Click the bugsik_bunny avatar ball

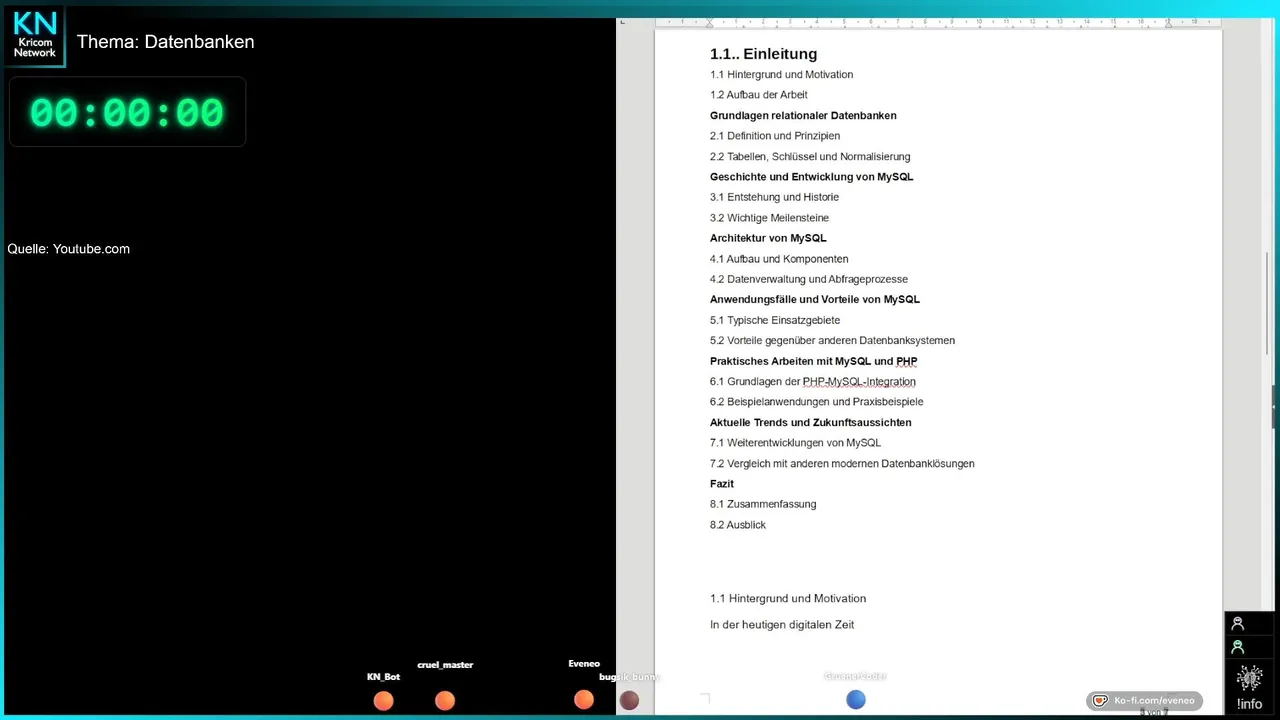click(629, 701)
